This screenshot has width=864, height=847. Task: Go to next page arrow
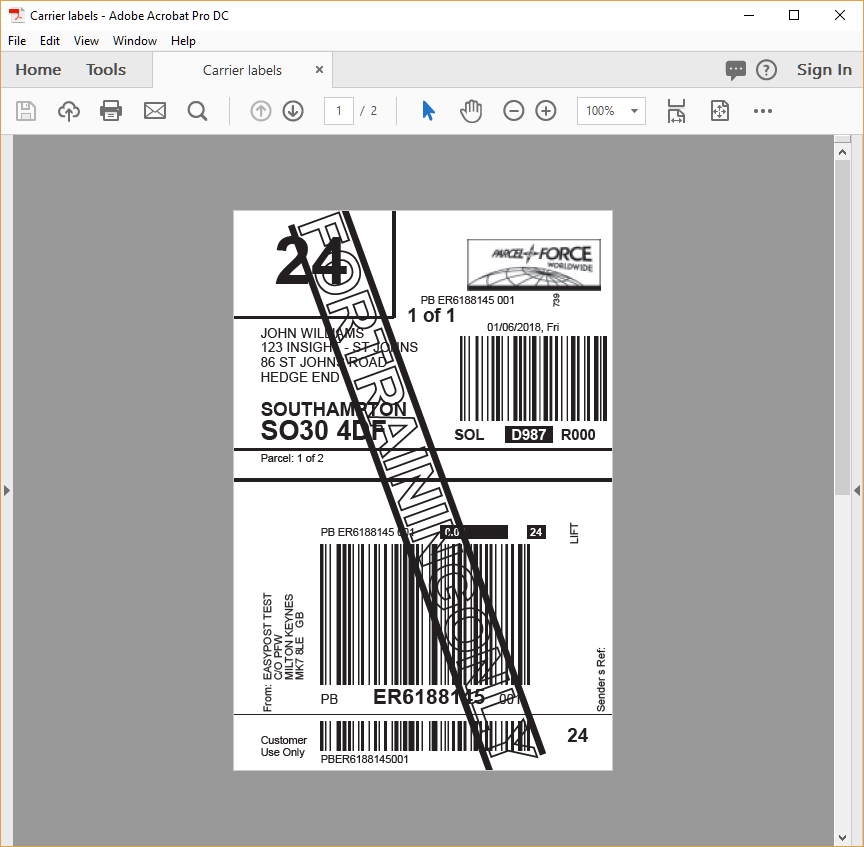[x=293, y=111]
